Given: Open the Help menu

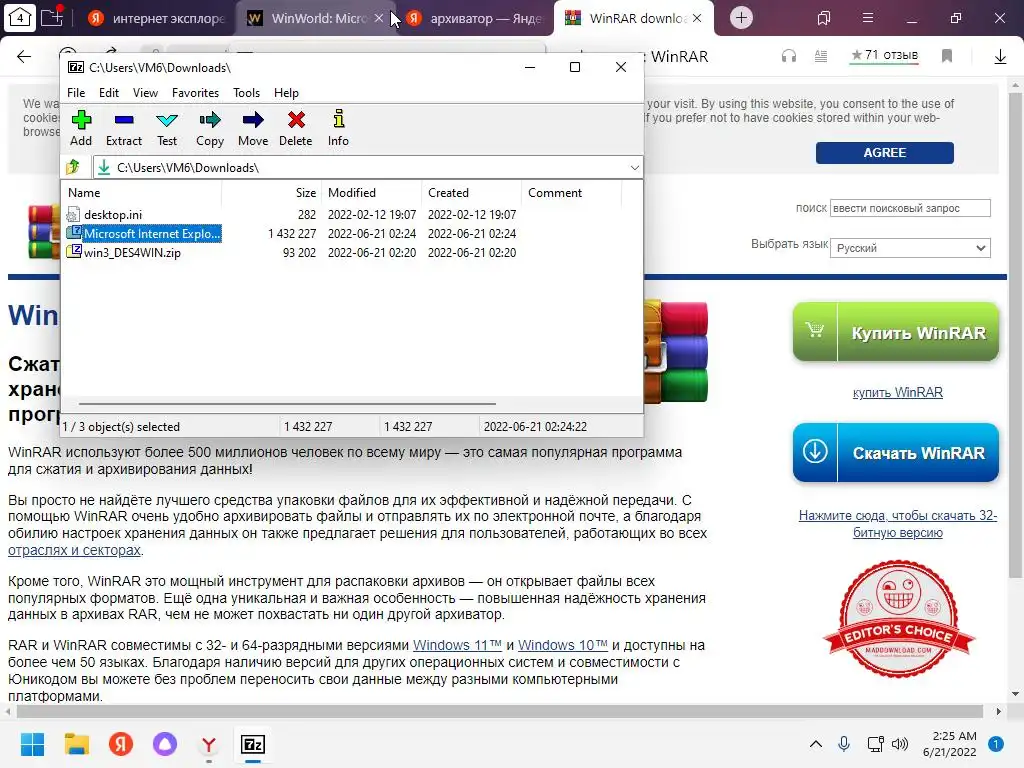Looking at the screenshot, I should [286, 93].
